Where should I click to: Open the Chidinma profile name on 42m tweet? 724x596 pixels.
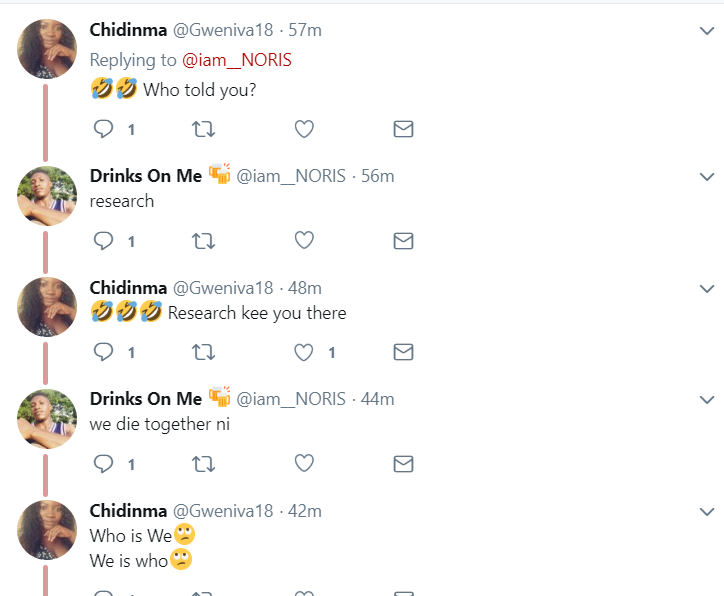tap(128, 511)
